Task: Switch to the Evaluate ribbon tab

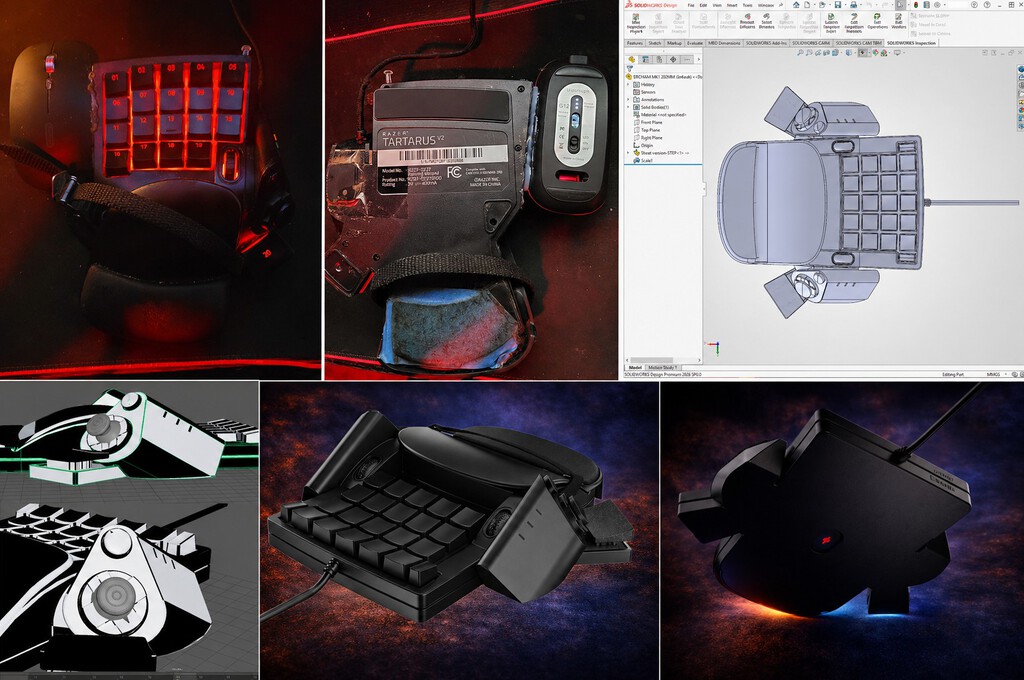Action: coord(695,43)
